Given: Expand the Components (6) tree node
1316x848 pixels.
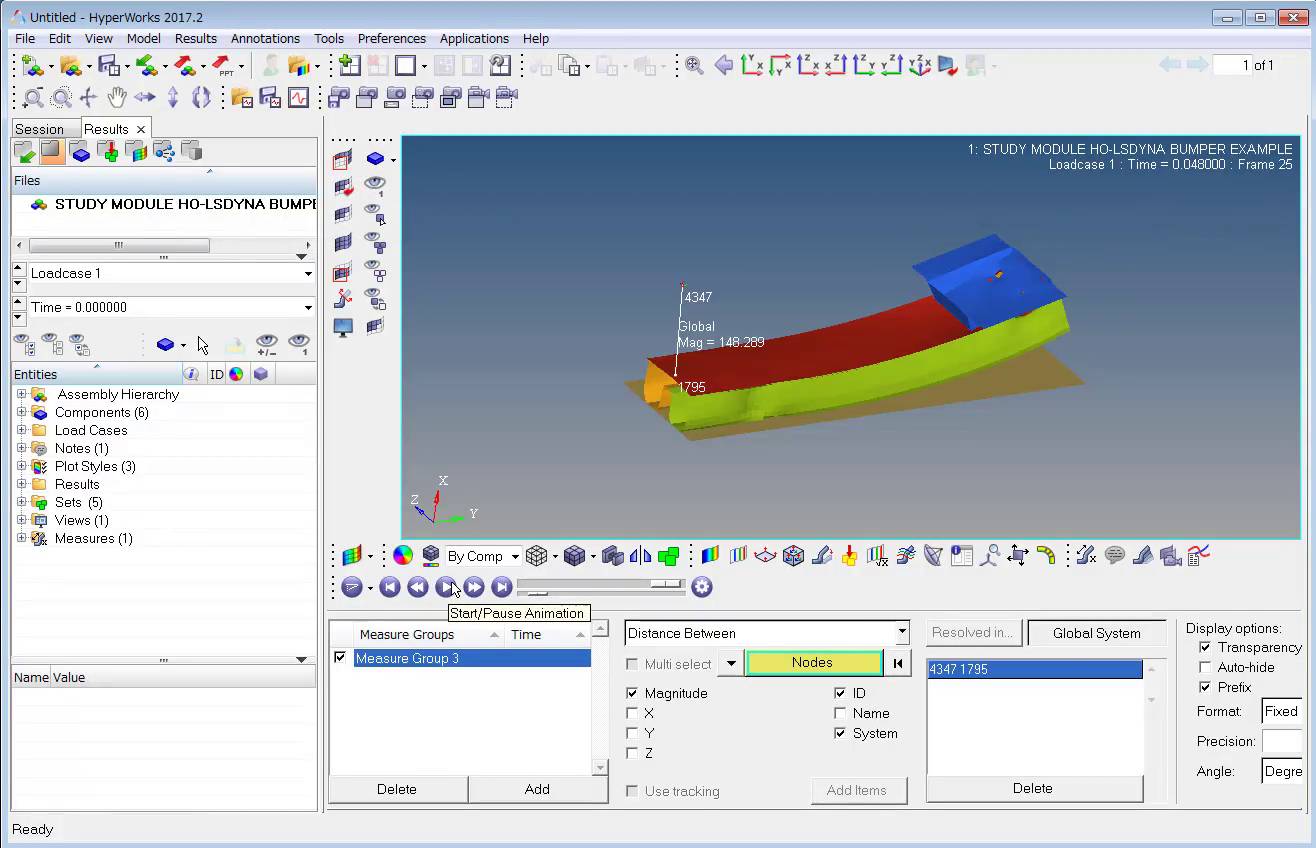Looking at the screenshot, I should pyautogui.click(x=21, y=412).
